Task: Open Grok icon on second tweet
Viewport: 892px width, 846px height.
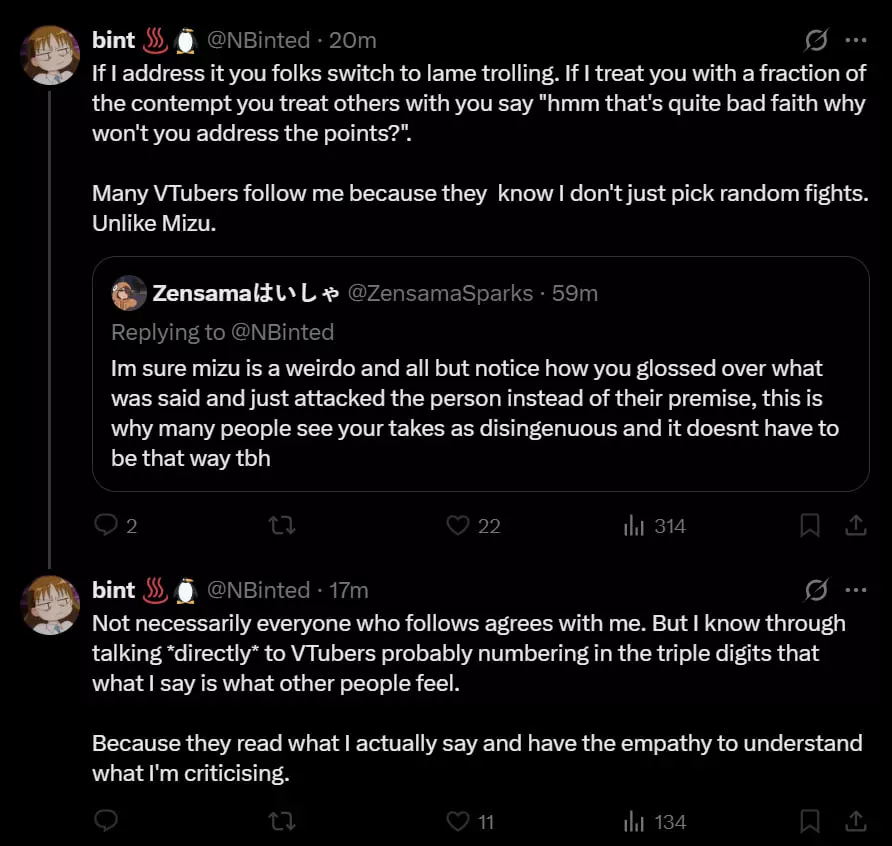Action: click(x=816, y=591)
